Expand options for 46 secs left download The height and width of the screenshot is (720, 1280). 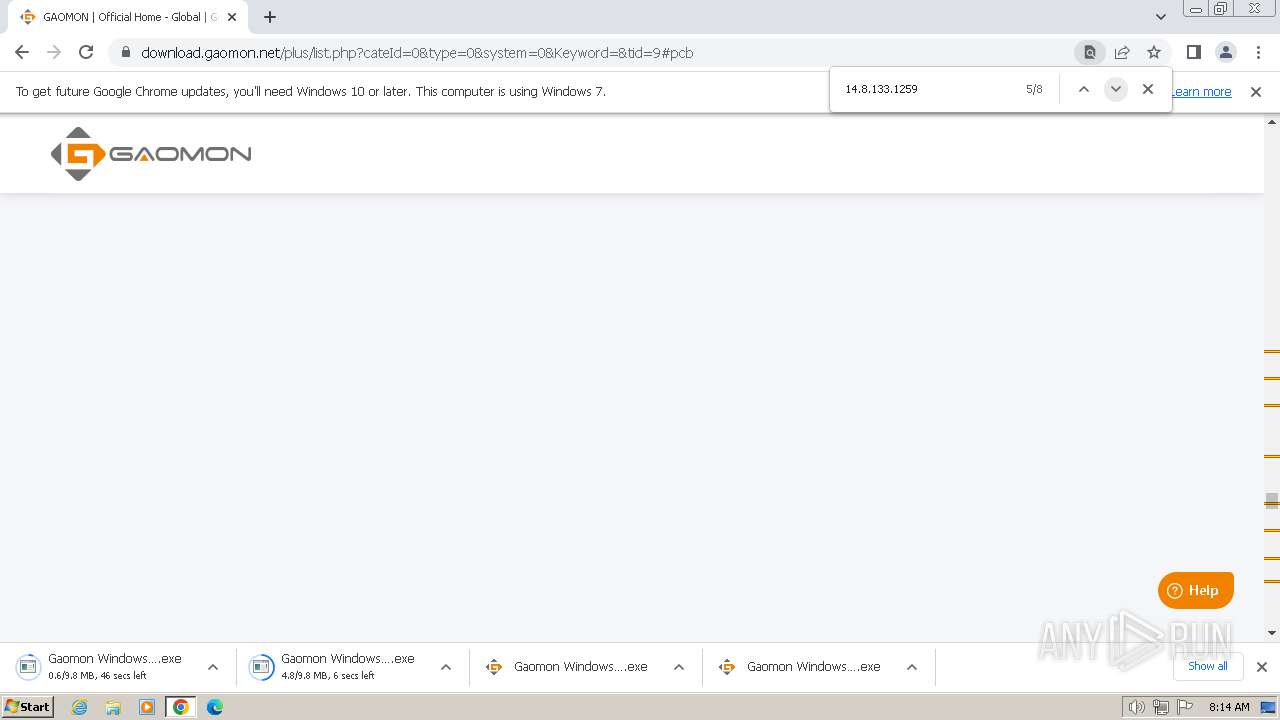pos(213,667)
